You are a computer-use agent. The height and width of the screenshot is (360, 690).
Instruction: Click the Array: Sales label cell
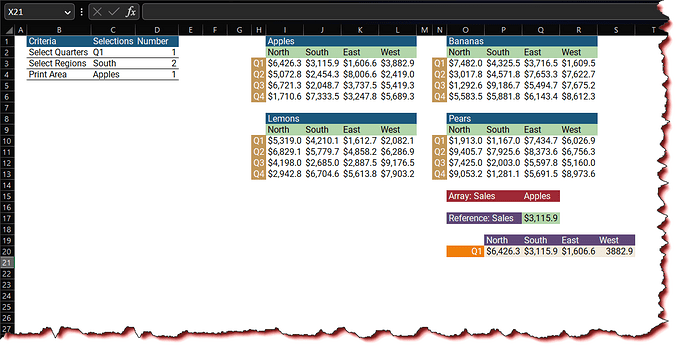coord(484,196)
